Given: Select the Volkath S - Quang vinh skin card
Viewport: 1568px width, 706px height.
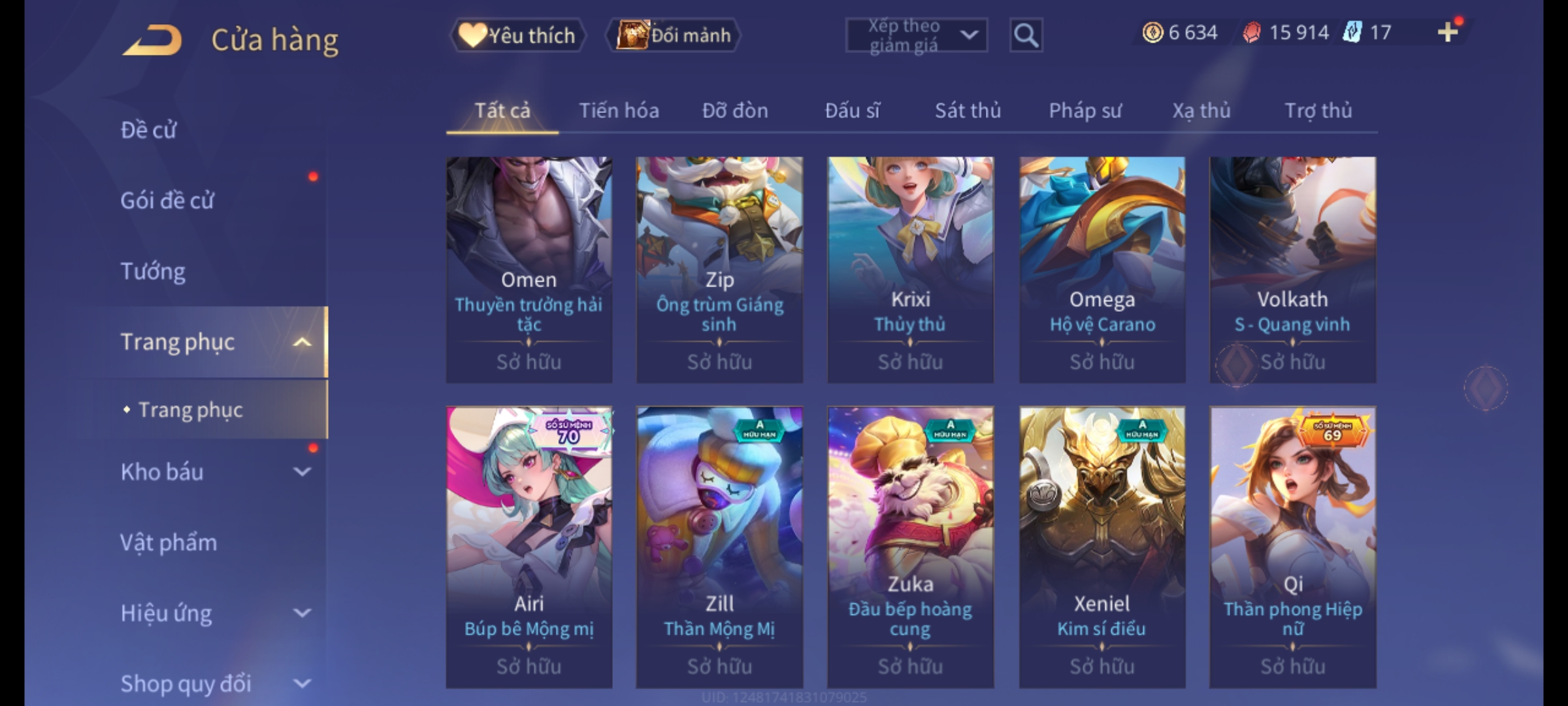Looking at the screenshot, I should pyautogui.click(x=1292, y=269).
